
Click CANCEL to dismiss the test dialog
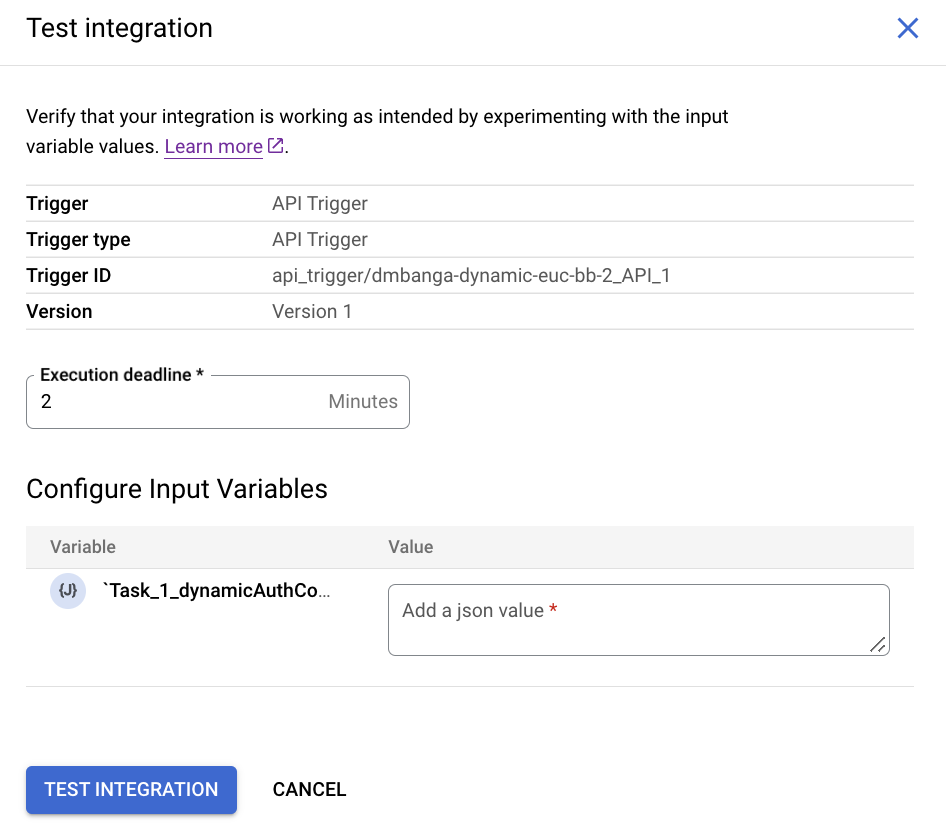(x=309, y=789)
